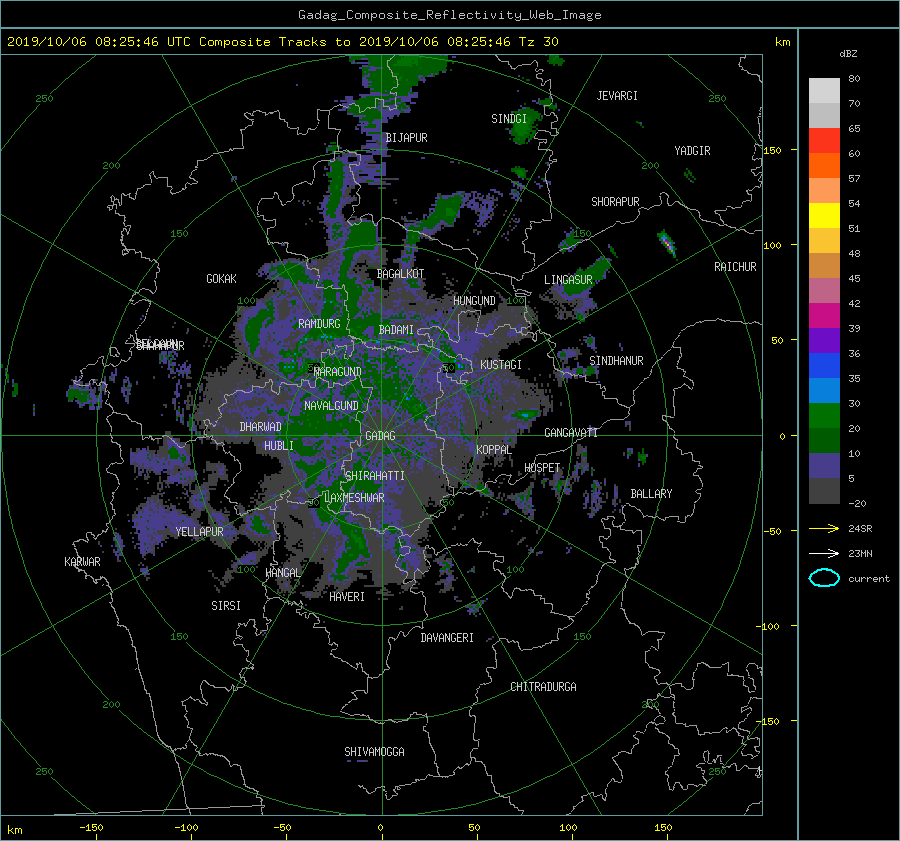Click the RAICHUR city label
Viewport: 900px width, 841px height.
tap(735, 267)
